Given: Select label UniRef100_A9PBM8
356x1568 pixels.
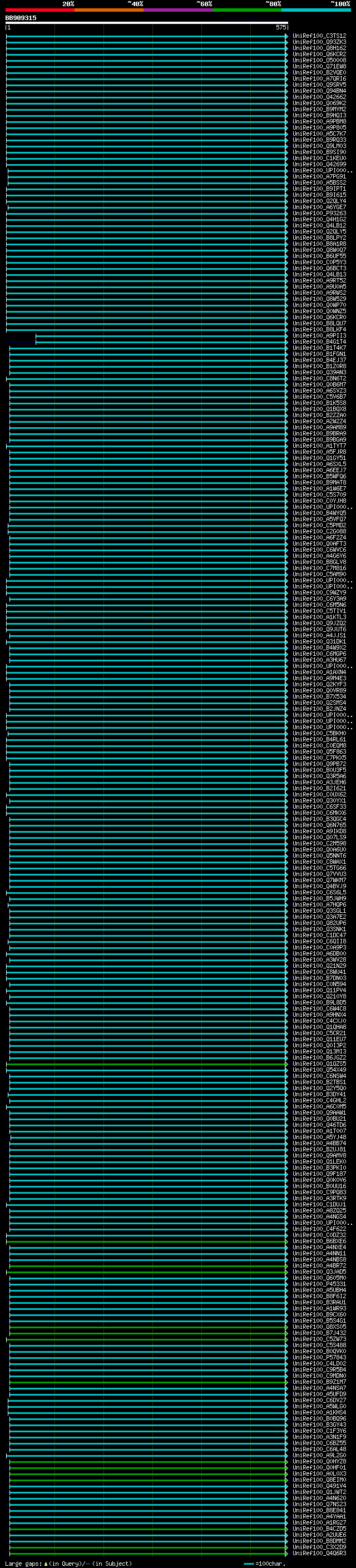Looking at the screenshot, I should click(x=319, y=122).
